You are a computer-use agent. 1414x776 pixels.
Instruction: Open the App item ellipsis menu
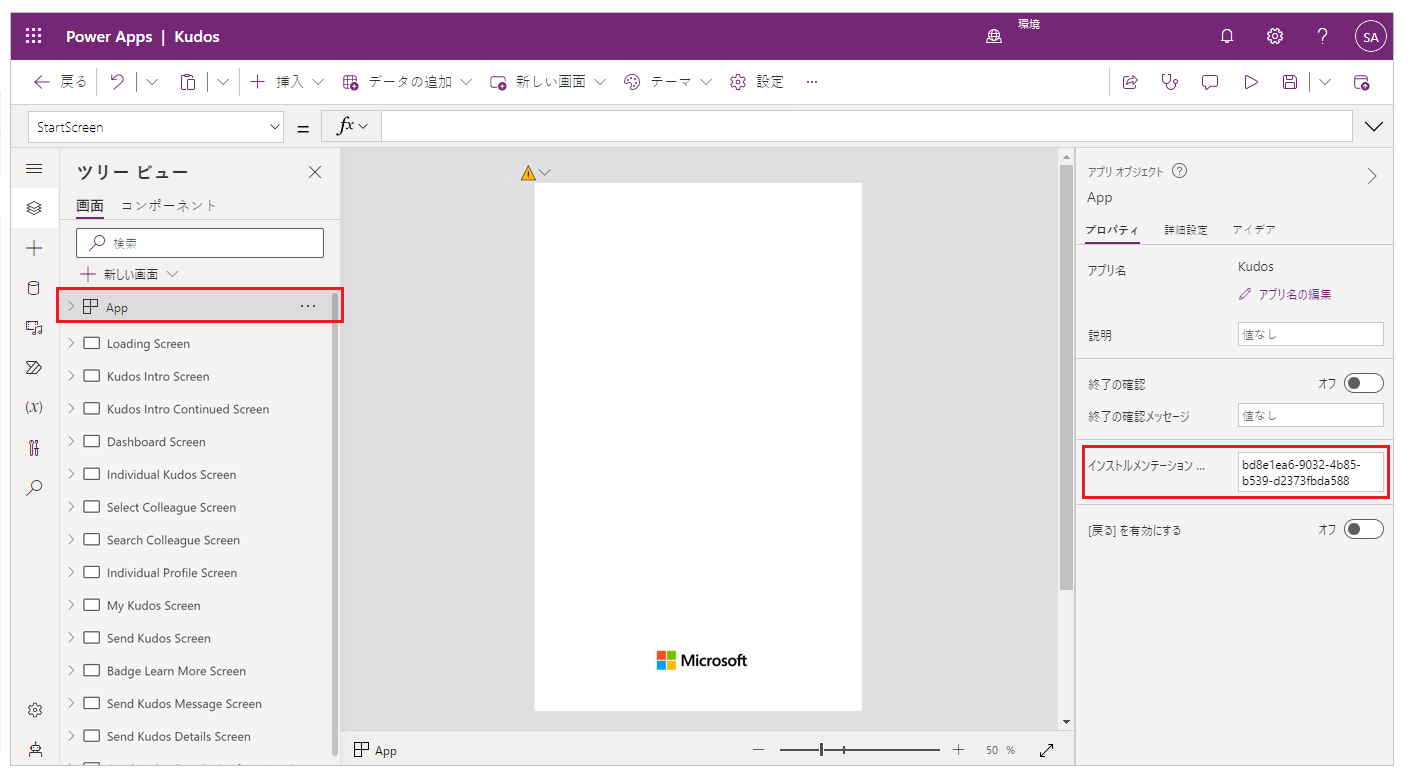coord(308,306)
